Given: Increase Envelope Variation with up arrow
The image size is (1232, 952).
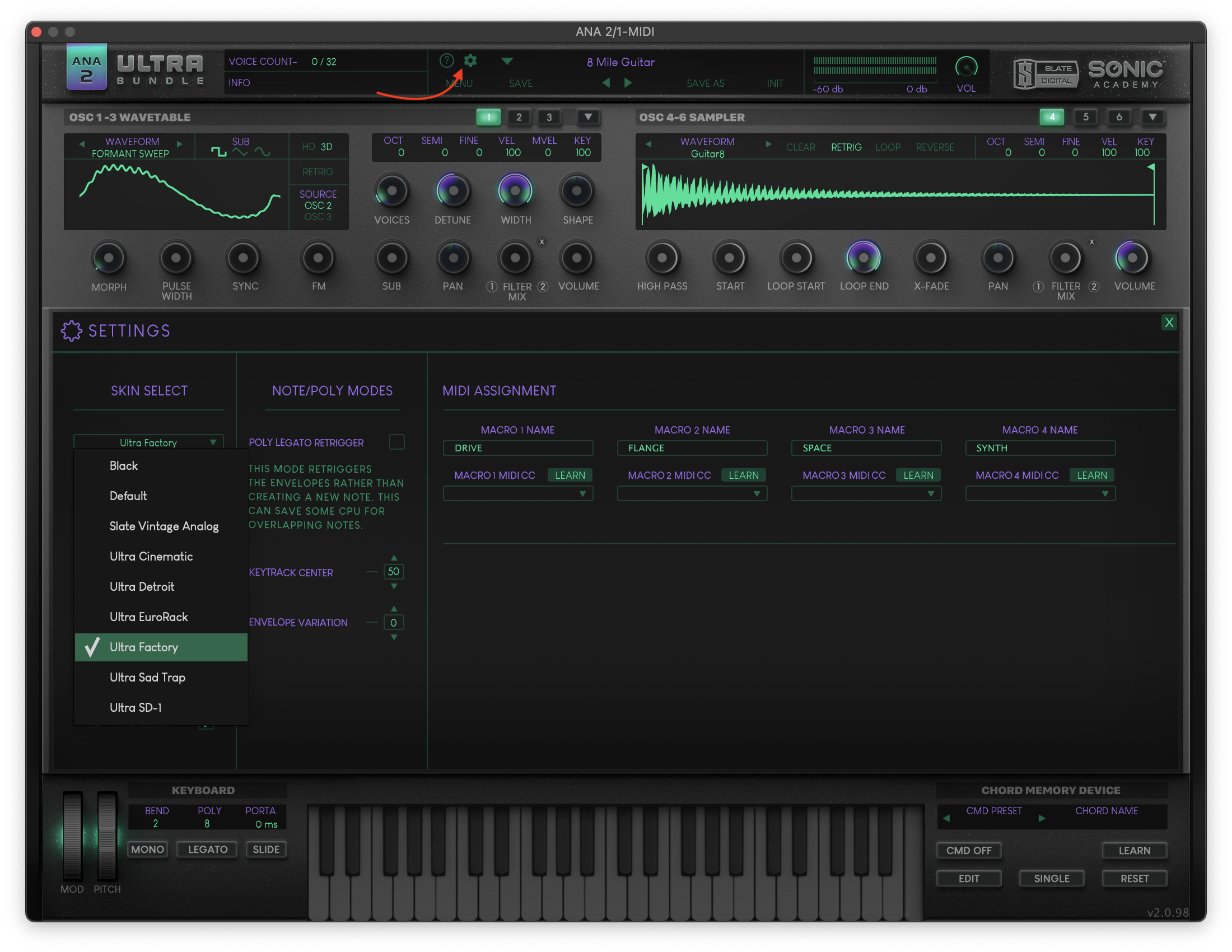Looking at the screenshot, I should (x=394, y=609).
